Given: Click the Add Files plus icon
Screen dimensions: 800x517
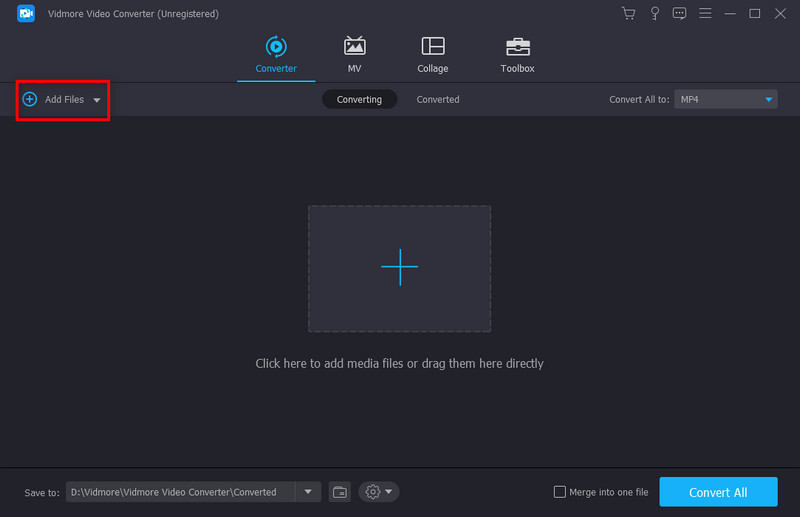Looking at the screenshot, I should (30, 99).
